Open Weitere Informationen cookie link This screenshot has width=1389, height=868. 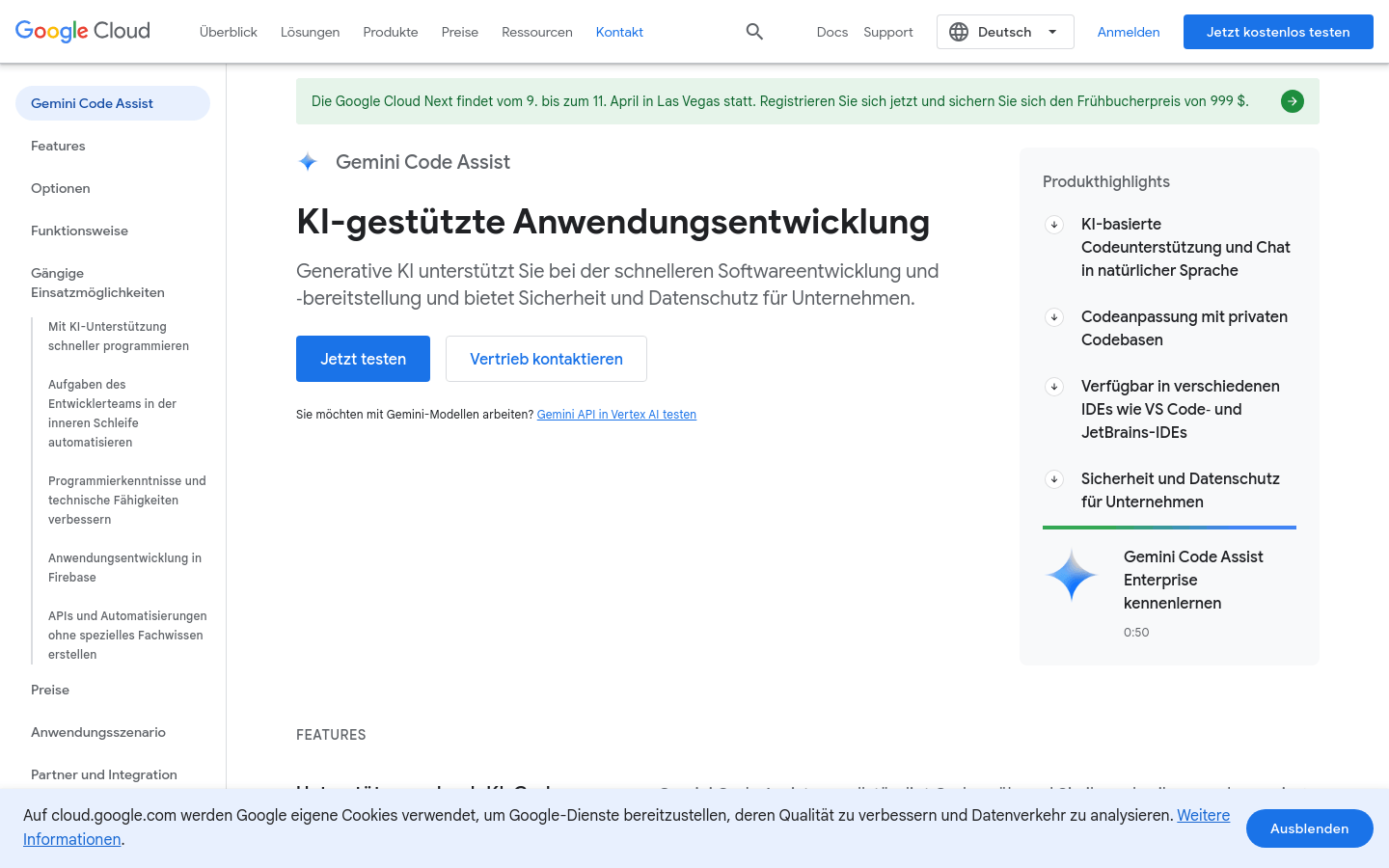click(x=1203, y=816)
